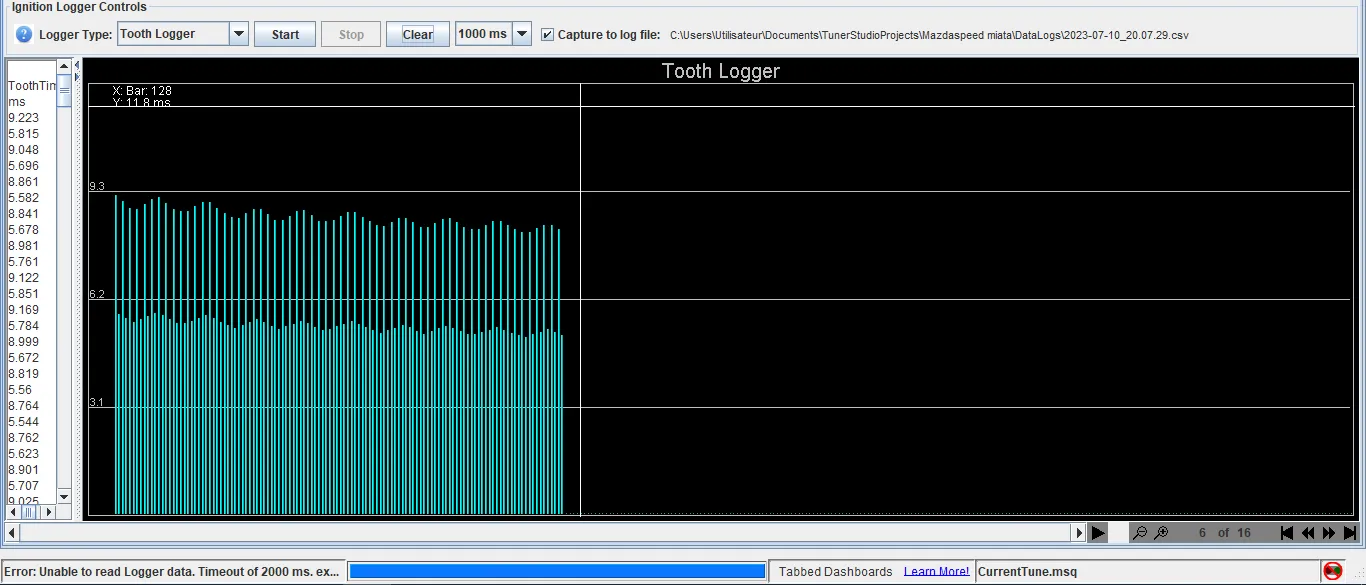The image size is (1366, 585).
Task: Zoom in the tooth logger graph
Action: 1161,533
